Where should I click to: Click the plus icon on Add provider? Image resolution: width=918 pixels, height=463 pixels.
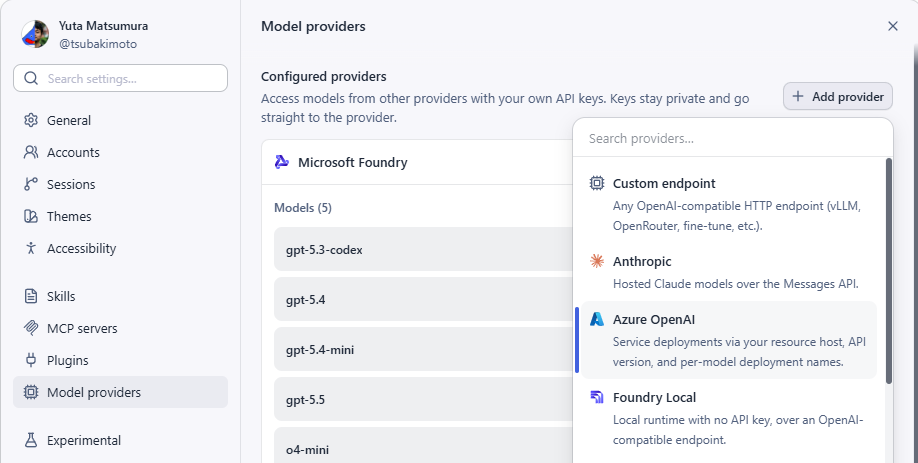pos(798,96)
